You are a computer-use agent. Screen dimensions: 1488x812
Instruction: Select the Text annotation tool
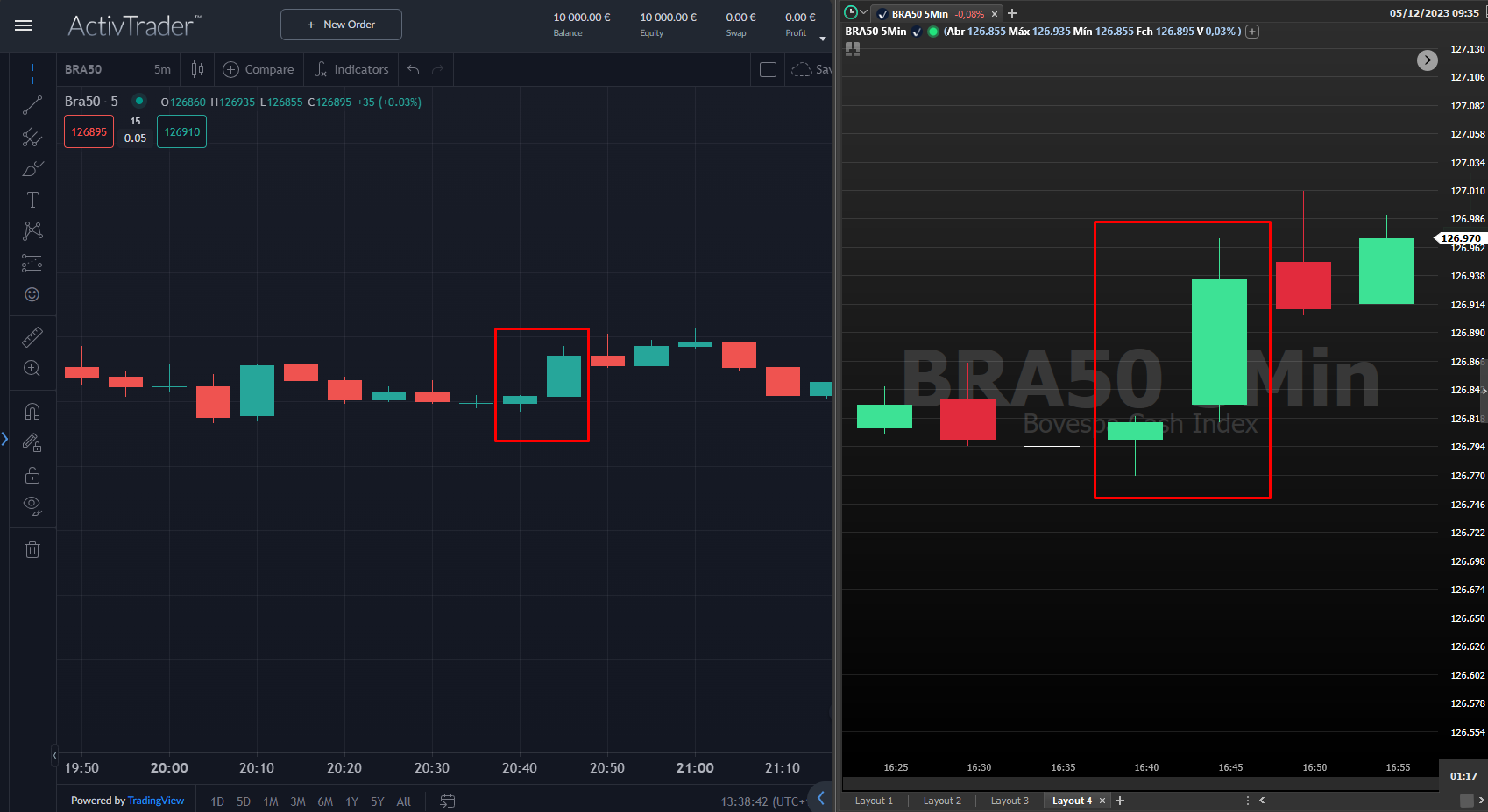click(x=32, y=200)
